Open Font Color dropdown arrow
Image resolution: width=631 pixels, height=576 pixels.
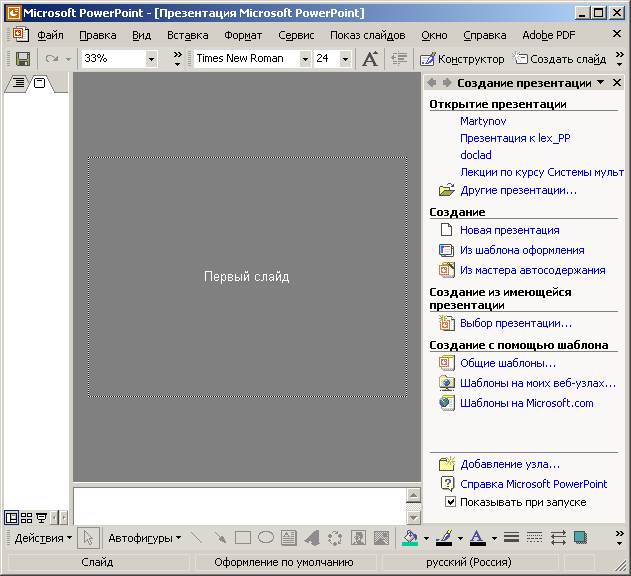click(x=494, y=538)
